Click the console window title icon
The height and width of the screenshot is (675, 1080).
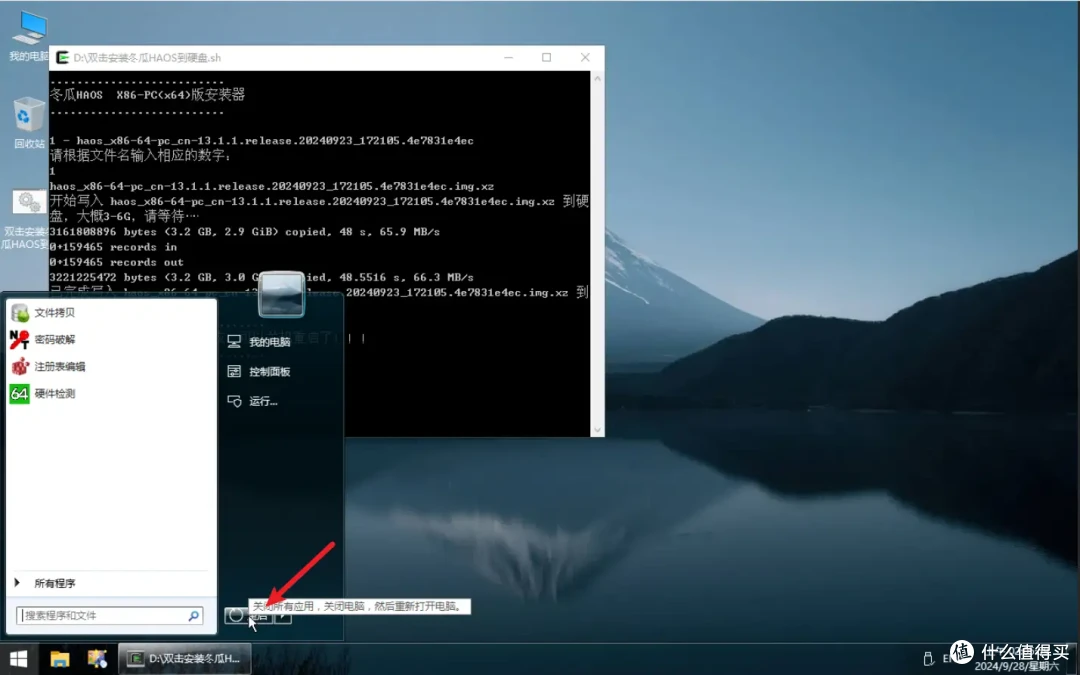point(62,58)
